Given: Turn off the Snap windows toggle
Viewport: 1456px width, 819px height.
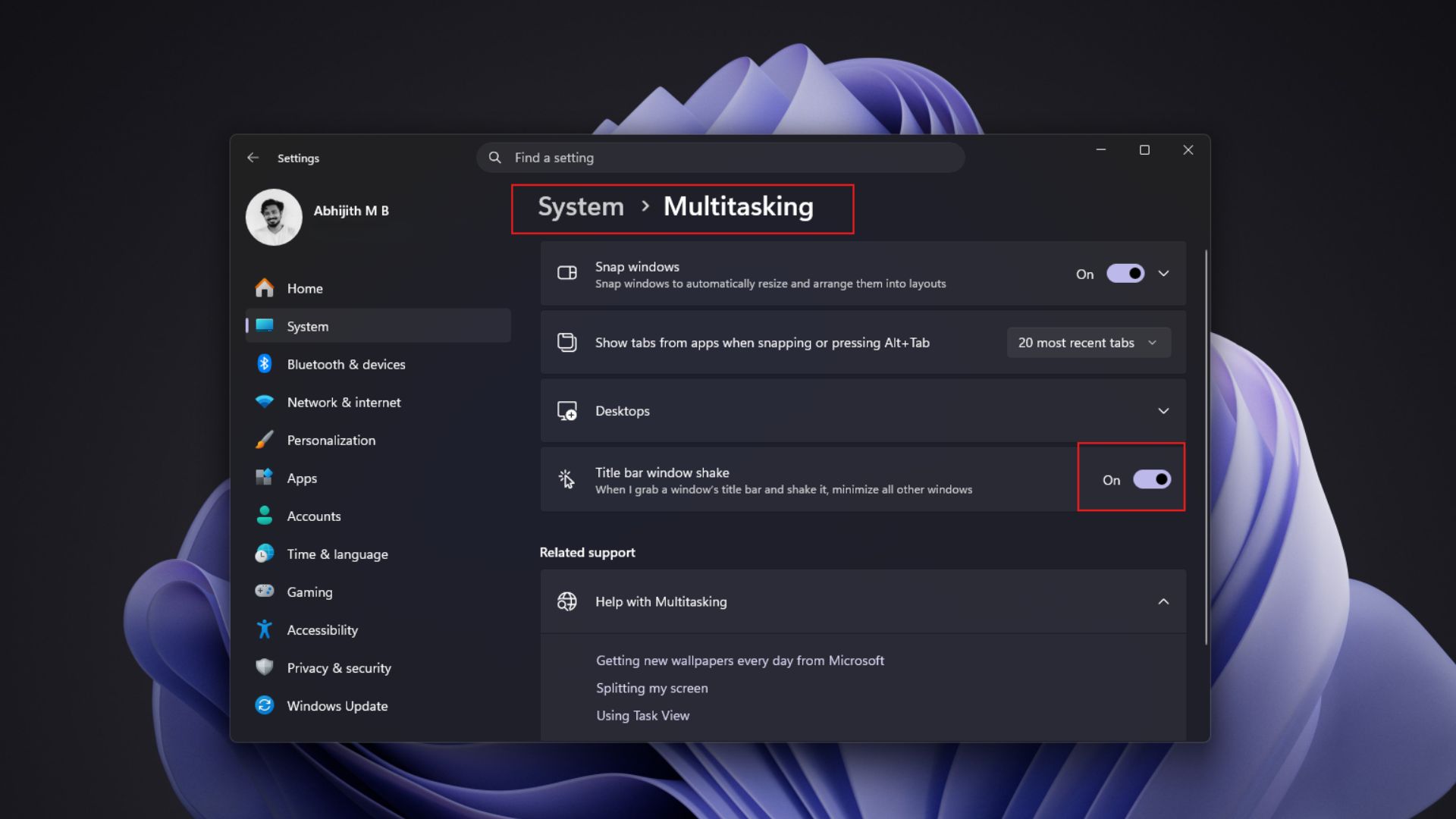Looking at the screenshot, I should pos(1125,274).
